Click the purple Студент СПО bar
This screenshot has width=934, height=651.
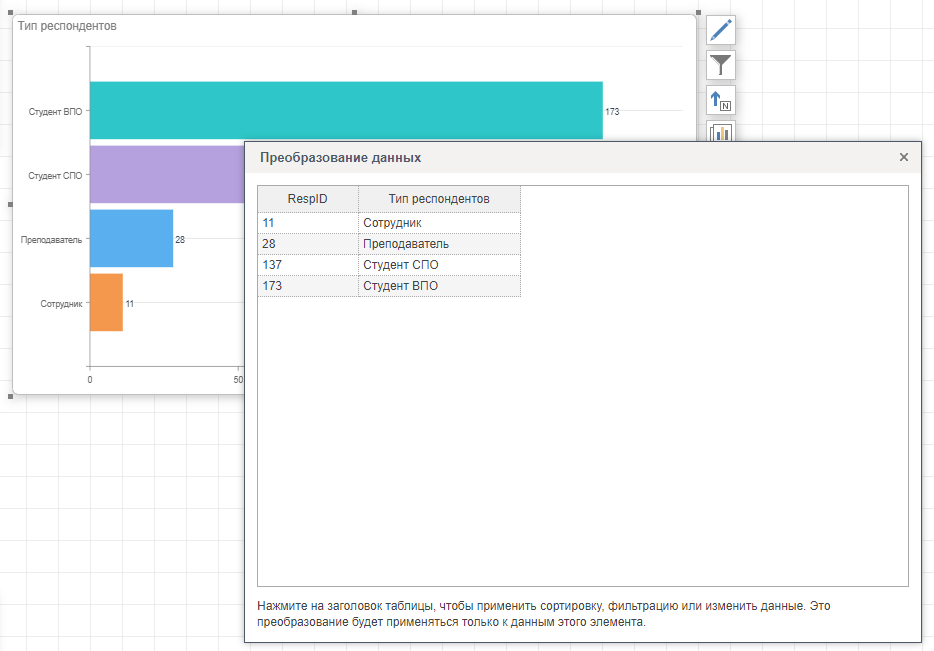[x=166, y=174]
